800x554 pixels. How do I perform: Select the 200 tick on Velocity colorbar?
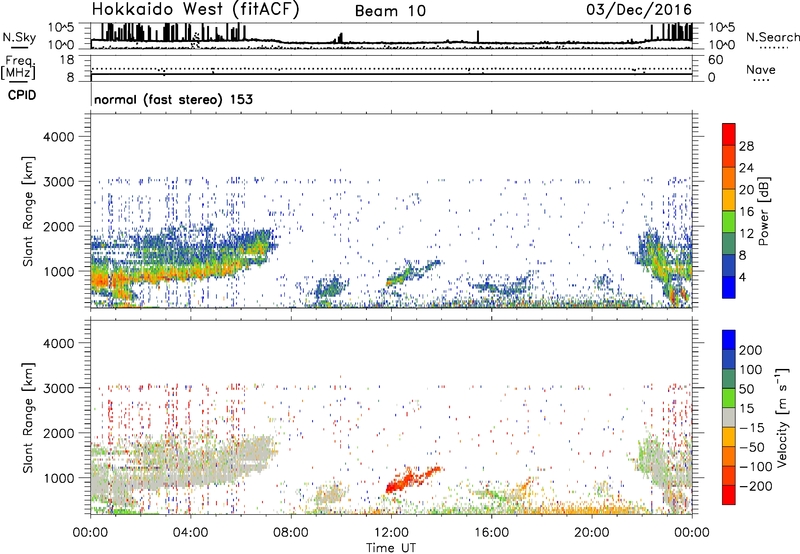pos(751,350)
